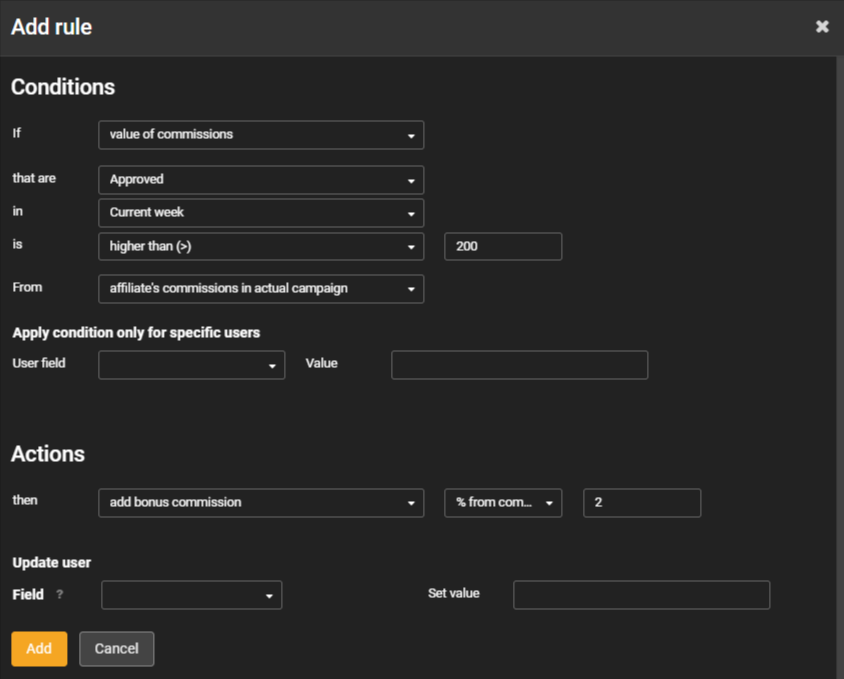The height and width of the screenshot is (679, 844).
Task: Open the 'affiliate's commissions in actual campaign' dropdown
Action: (x=261, y=289)
